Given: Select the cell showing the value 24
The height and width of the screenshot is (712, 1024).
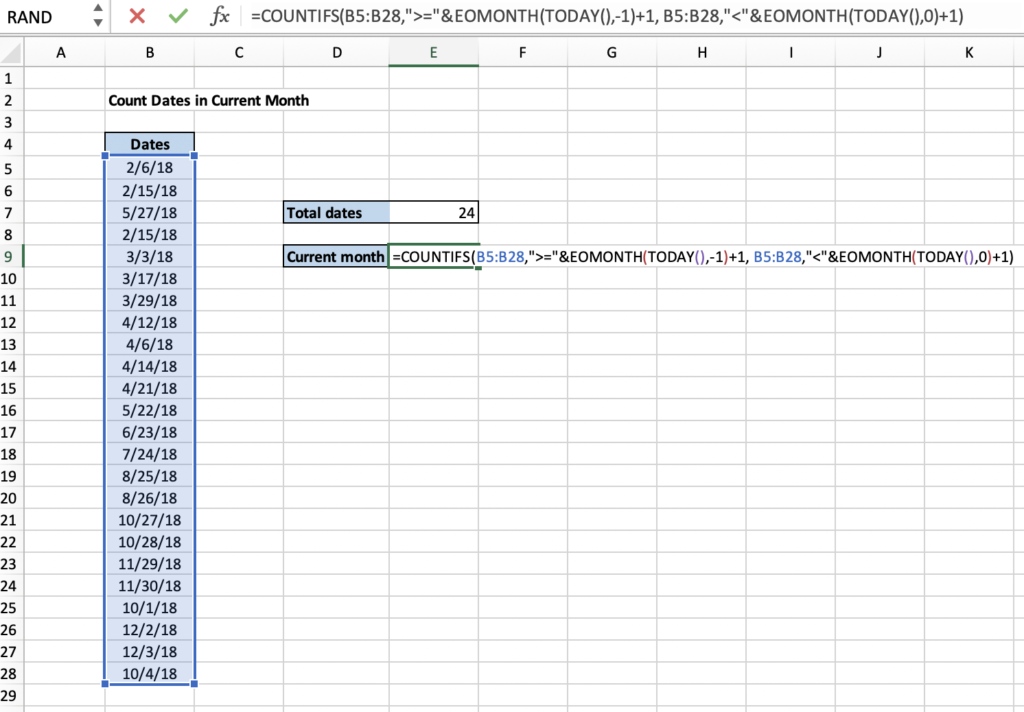Looking at the screenshot, I should (x=433, y=212).
